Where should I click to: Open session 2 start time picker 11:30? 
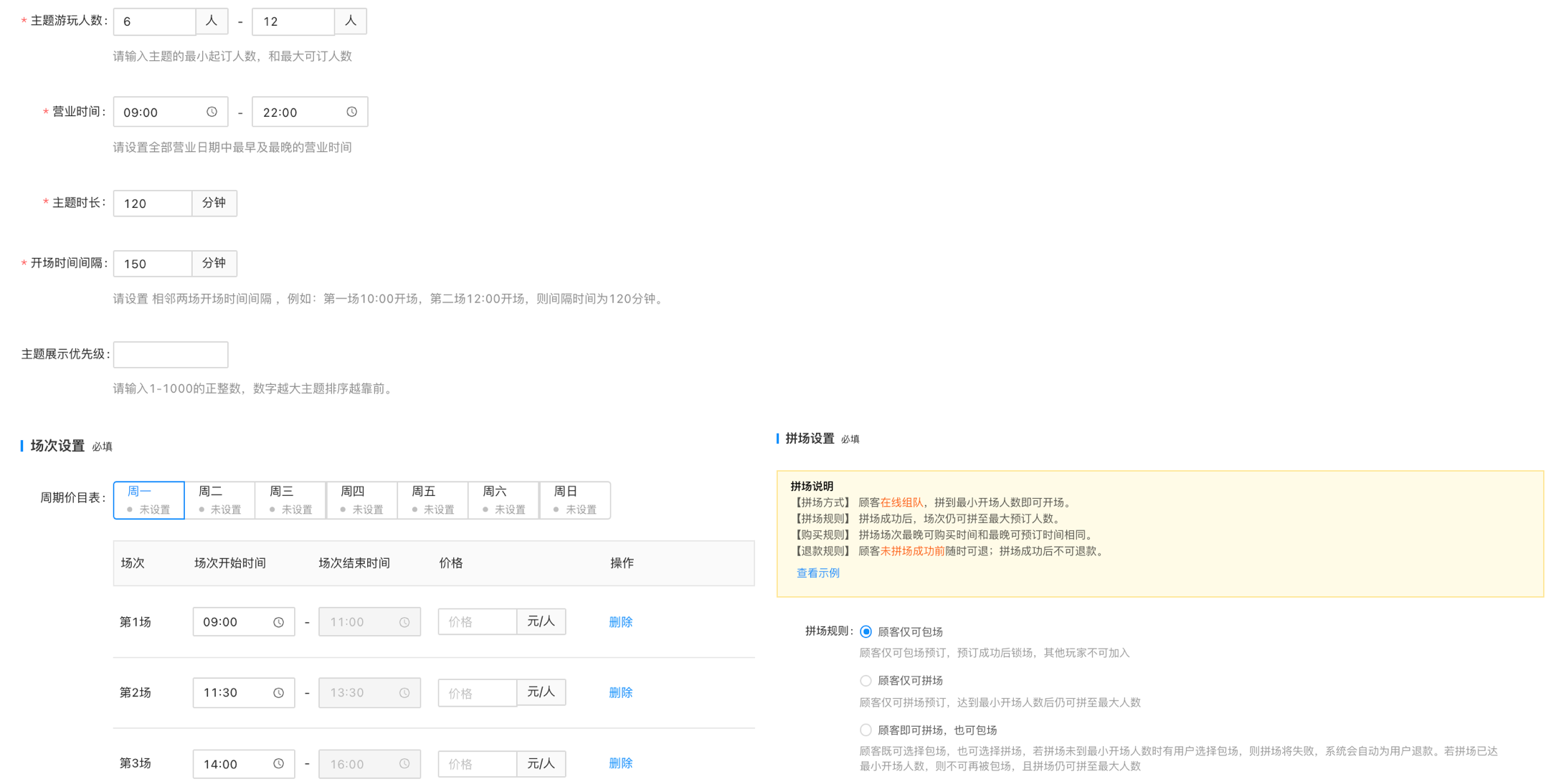click(244, 693)
